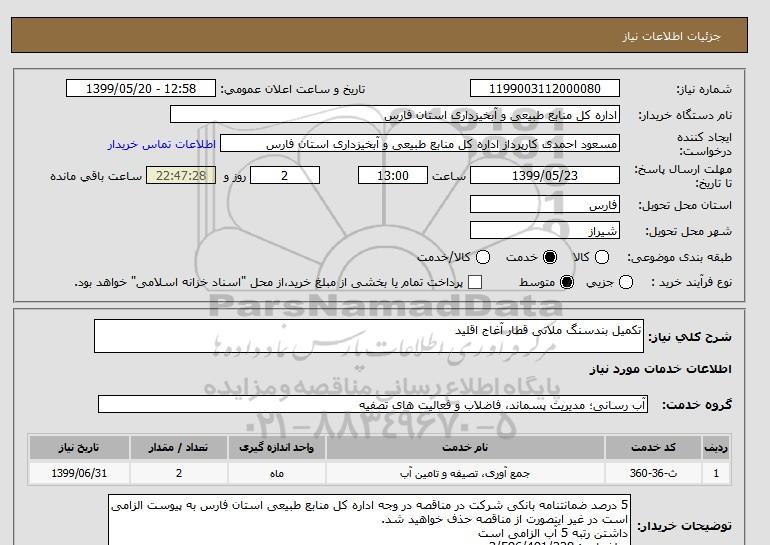
Task: Click the buyer organization name field
Action: [395, 114]
